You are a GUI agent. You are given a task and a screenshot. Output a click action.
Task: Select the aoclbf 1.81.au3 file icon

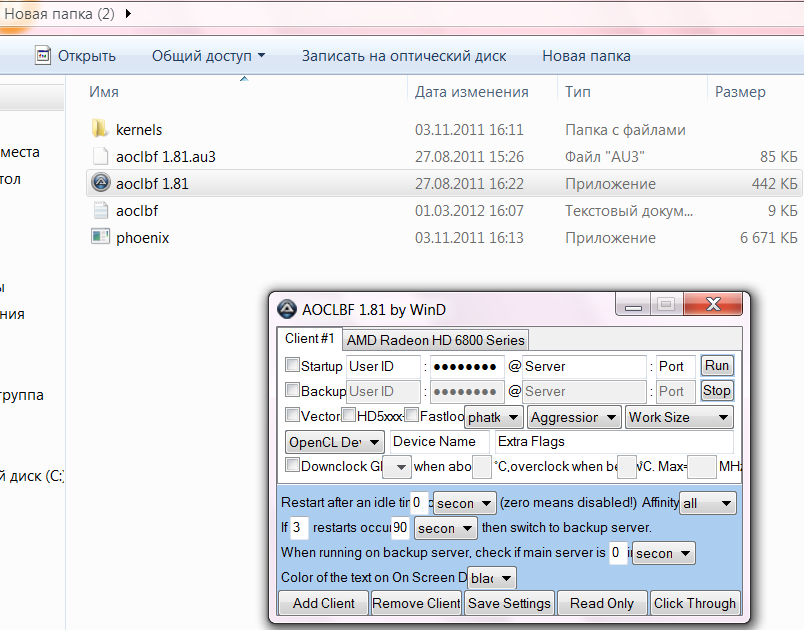tap(100, 156)
